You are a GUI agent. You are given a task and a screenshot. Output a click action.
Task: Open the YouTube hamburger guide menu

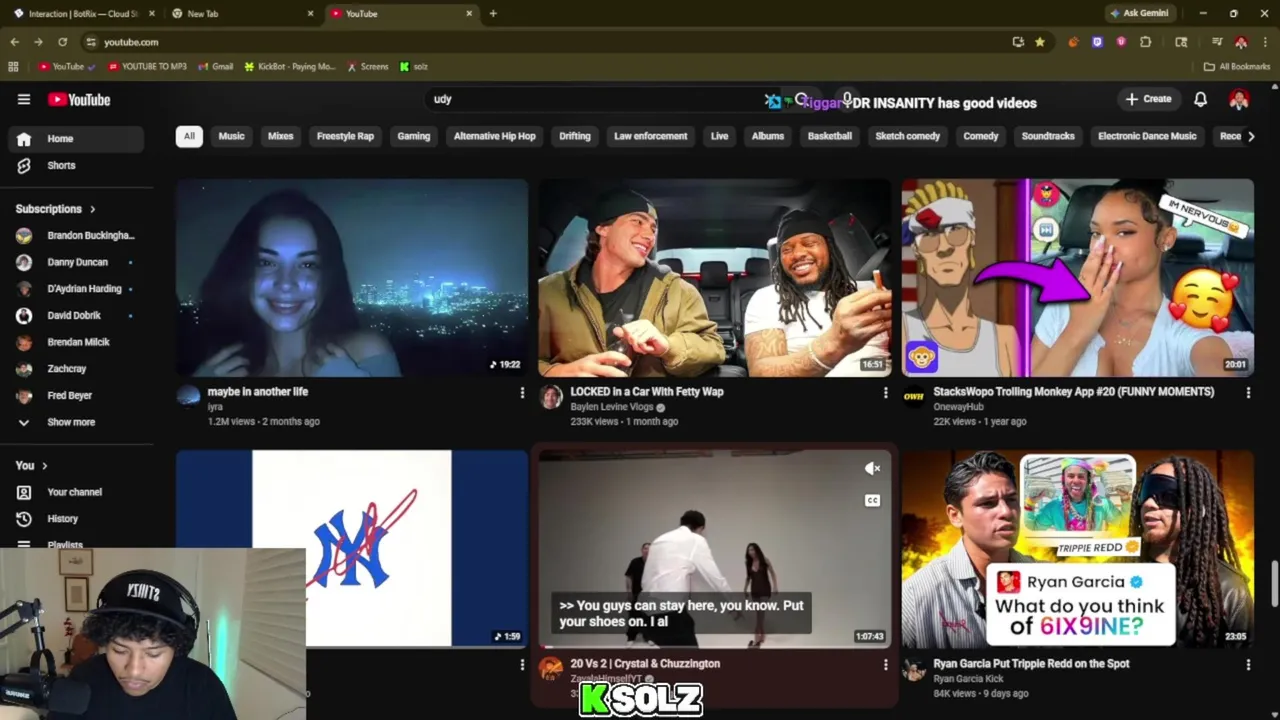24,99
